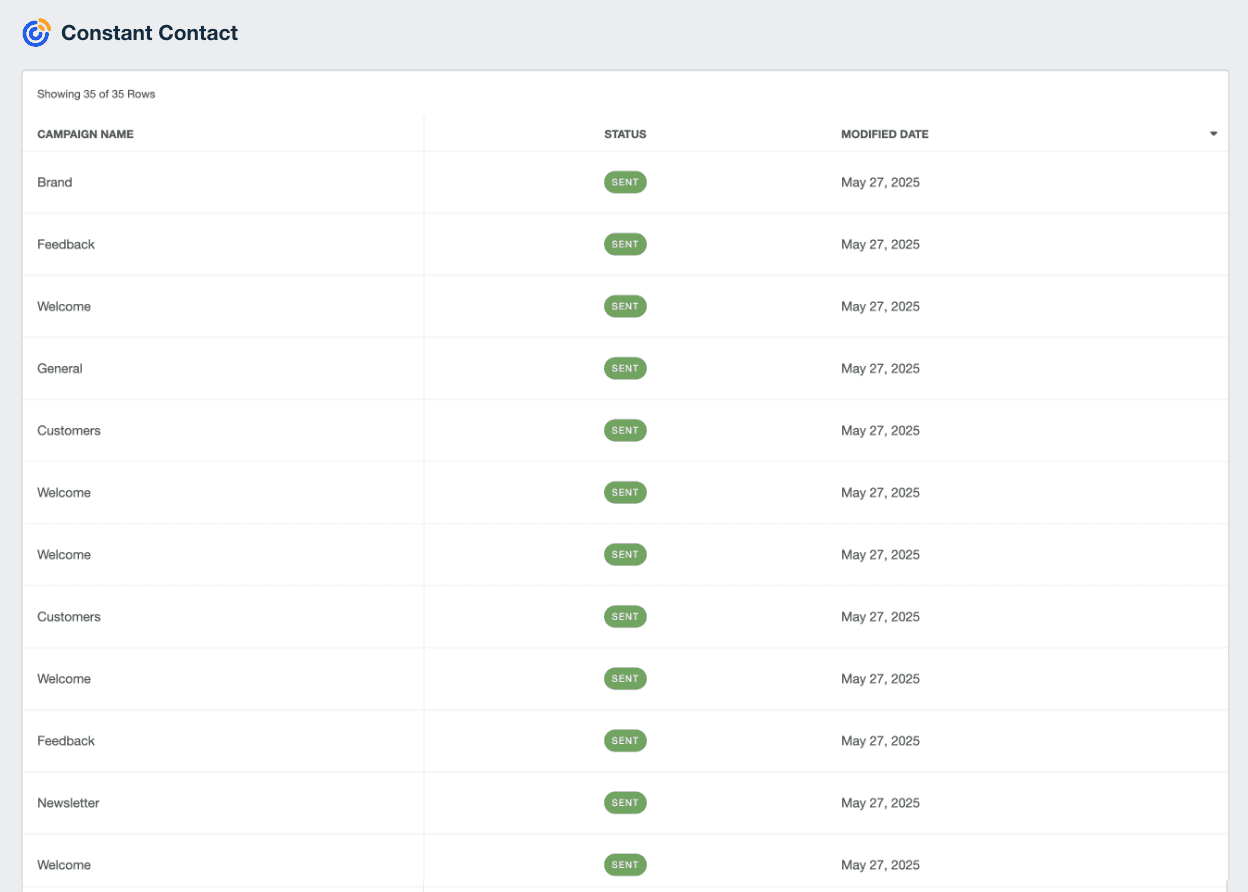Open the sort direction chevron near Modified Date
The width and height of the screenshot is (1248, 892).
pos(1213,132)
